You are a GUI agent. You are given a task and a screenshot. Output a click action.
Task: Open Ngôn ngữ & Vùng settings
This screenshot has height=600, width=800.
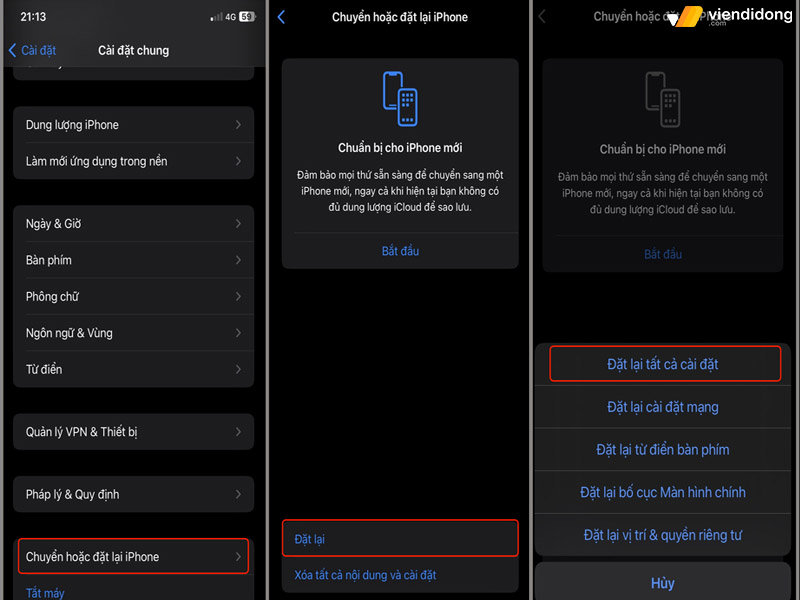(133, 333)
